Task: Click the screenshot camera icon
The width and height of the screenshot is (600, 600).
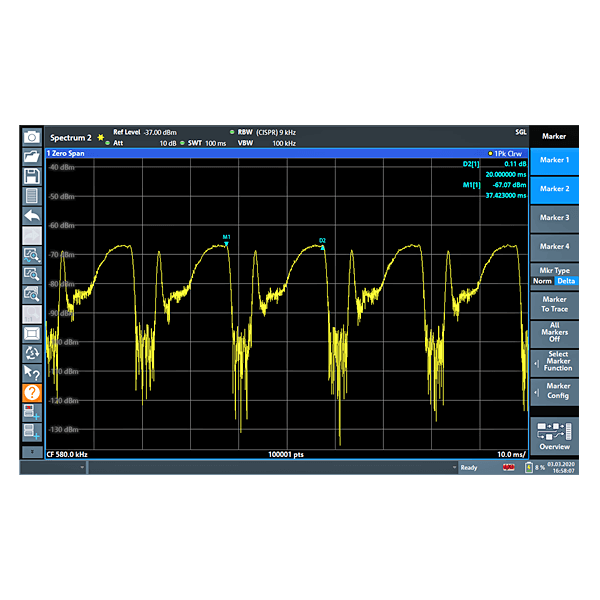Action: coord(31,136)
